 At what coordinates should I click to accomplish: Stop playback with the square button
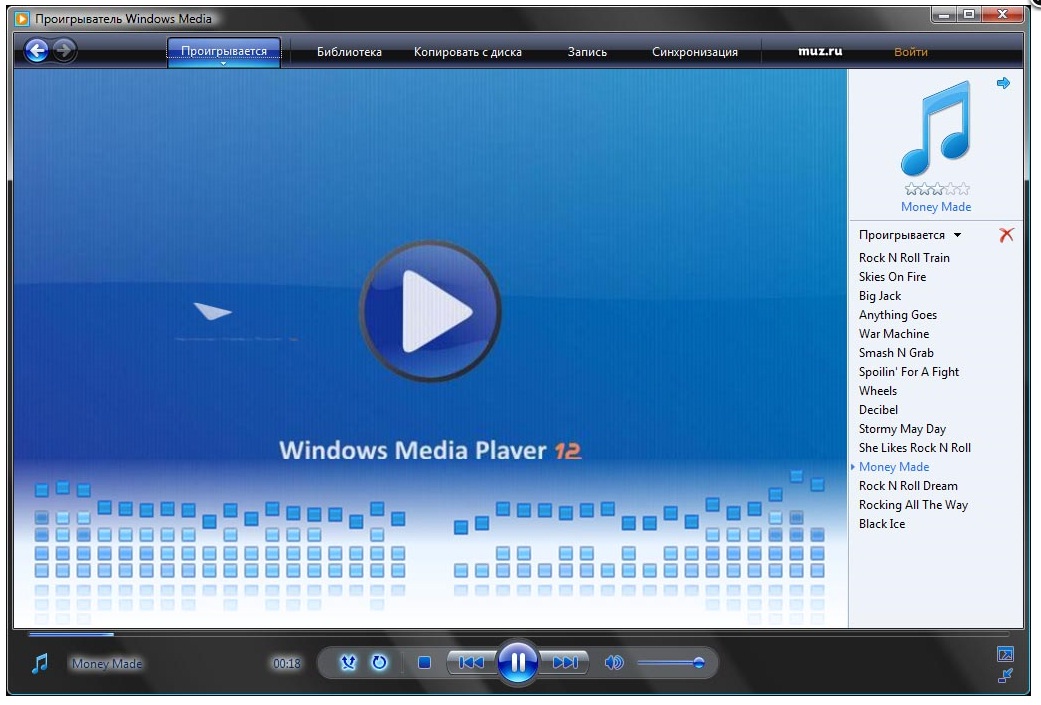[x=424, y=663]
